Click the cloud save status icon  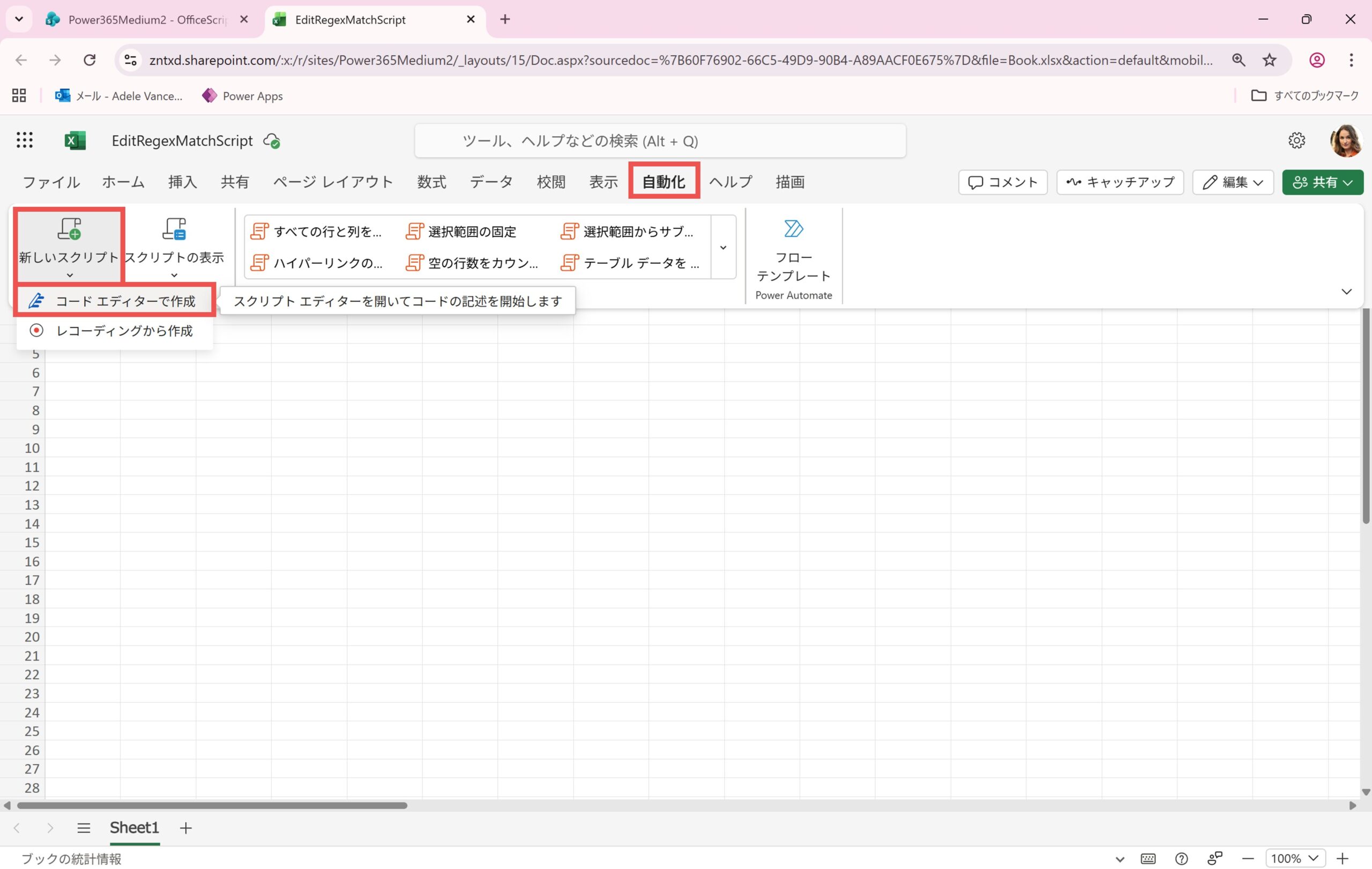click(x=272, y=141)
